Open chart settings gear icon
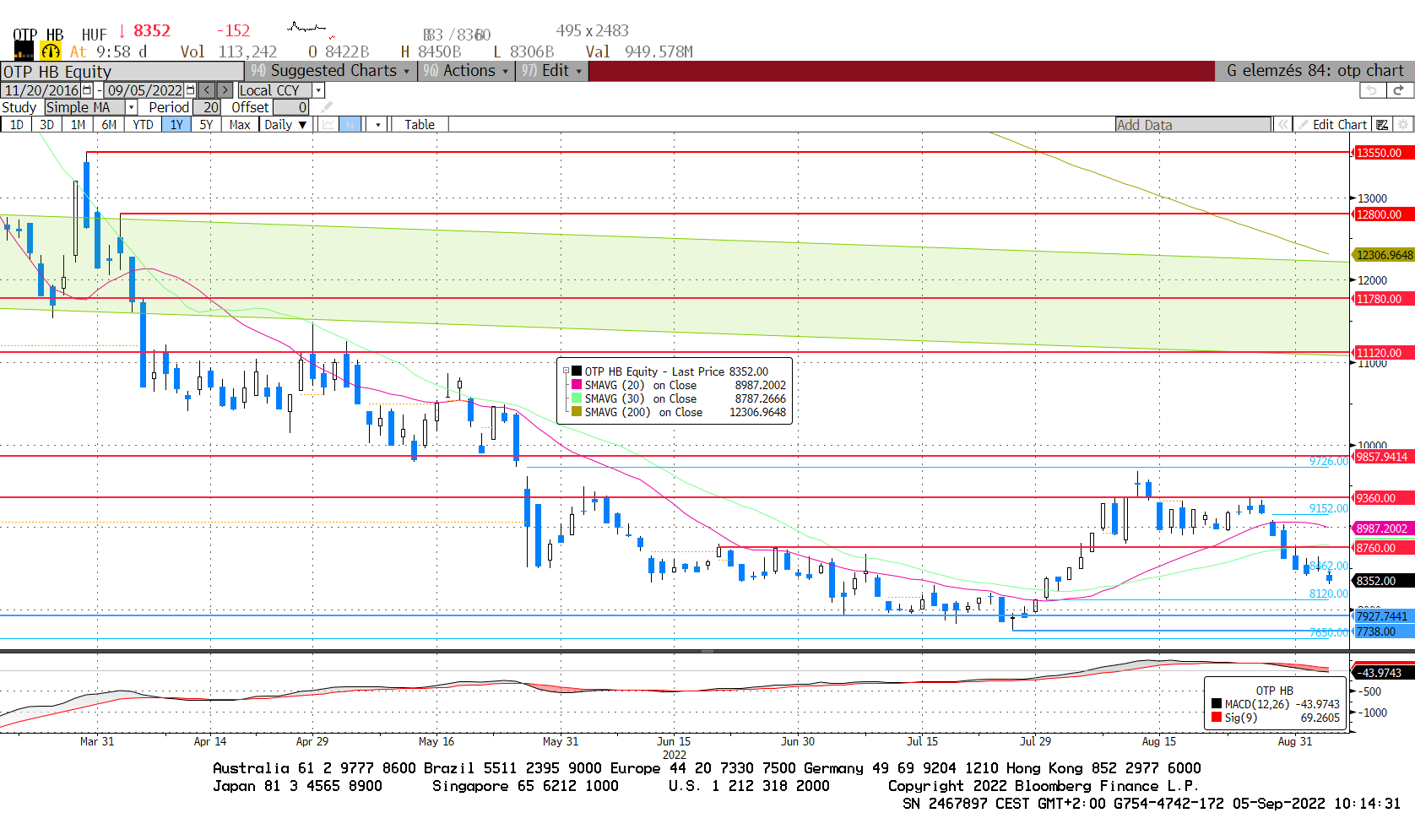This screenshot has height=840, width=1415. 1403,125
